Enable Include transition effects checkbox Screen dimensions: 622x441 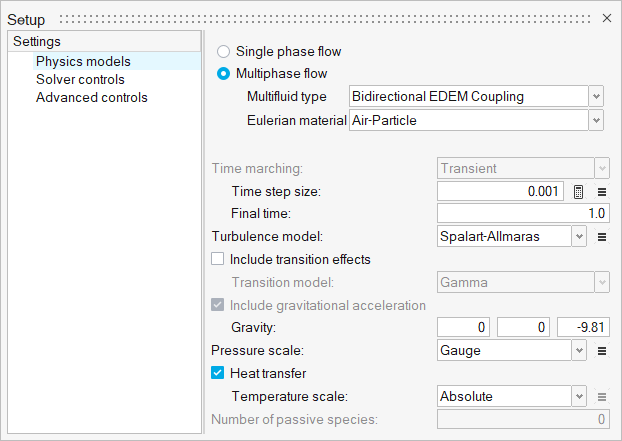(218, 259)
